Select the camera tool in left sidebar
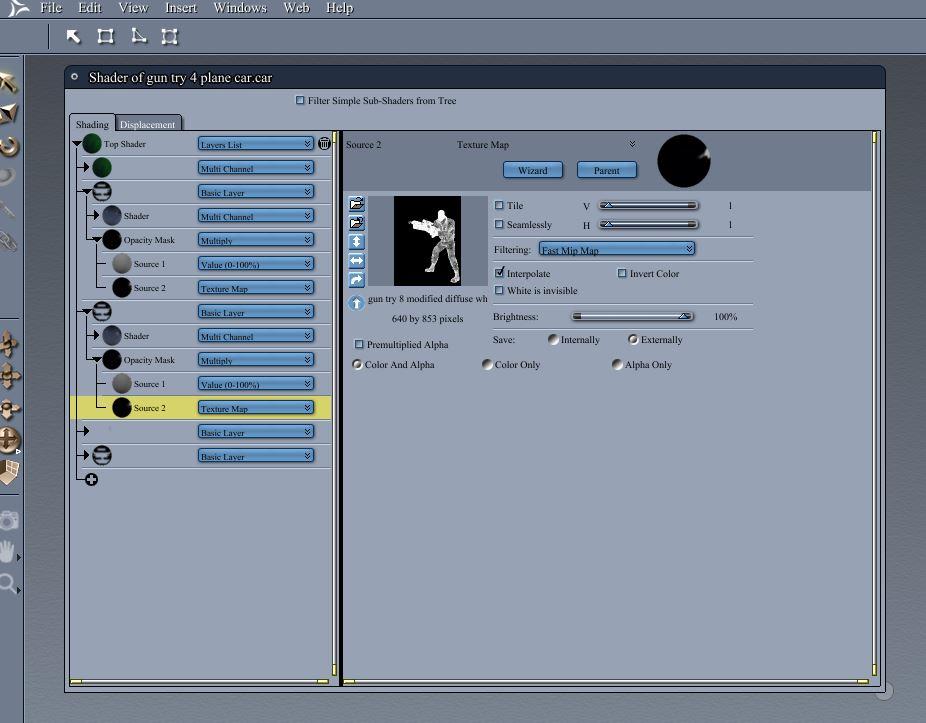 [x=9, y=520]
